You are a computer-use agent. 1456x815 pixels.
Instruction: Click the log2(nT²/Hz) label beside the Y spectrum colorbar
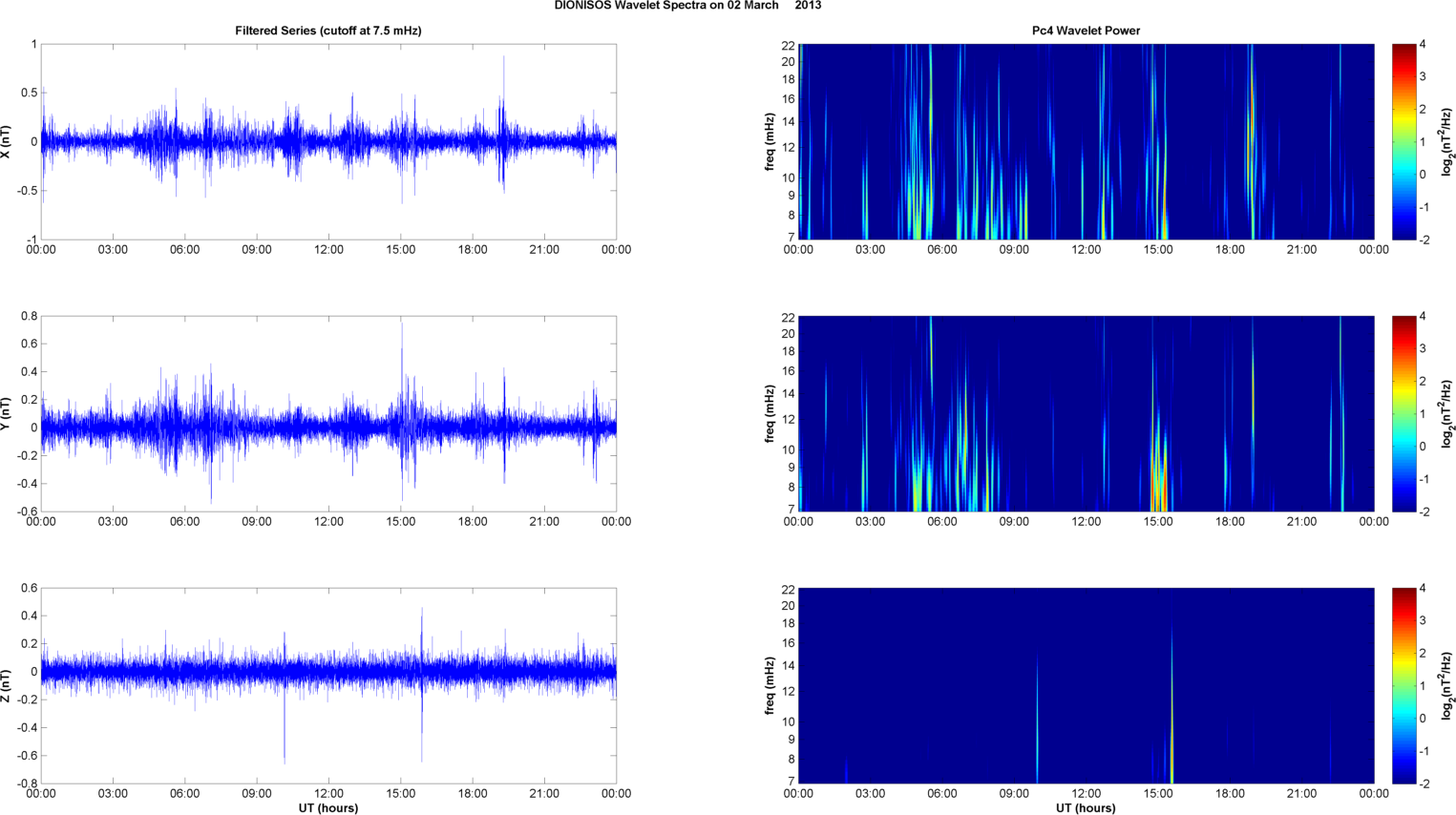[1447, 414]
